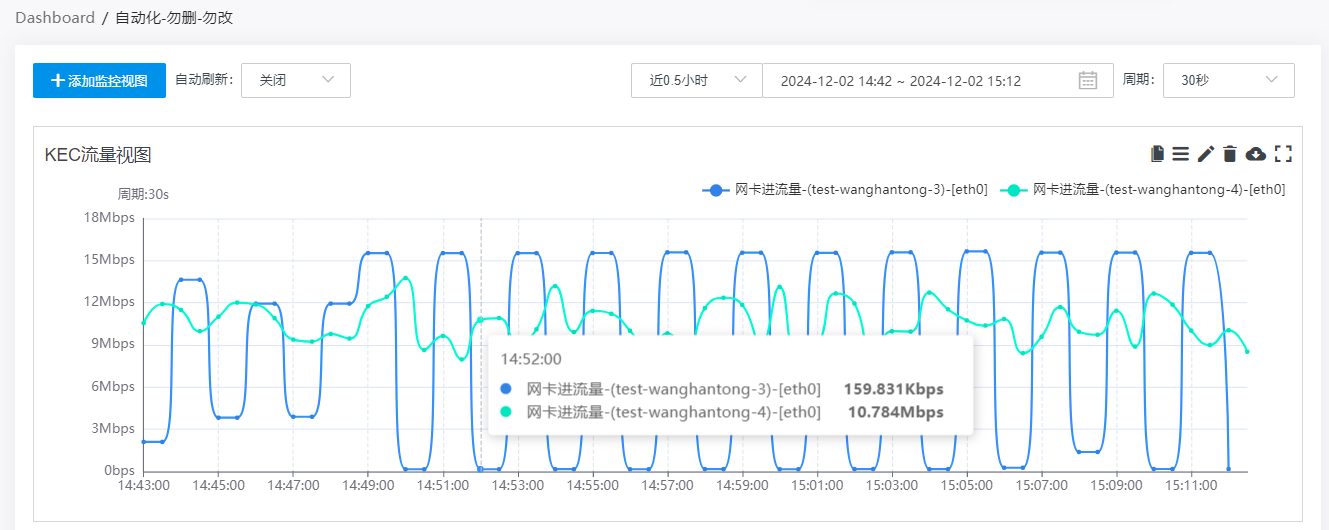This screenshot has width=1329, height=530.
Task: Download chart data via cloud icon
Action: pyautogui.click(x=1256, y=154)
